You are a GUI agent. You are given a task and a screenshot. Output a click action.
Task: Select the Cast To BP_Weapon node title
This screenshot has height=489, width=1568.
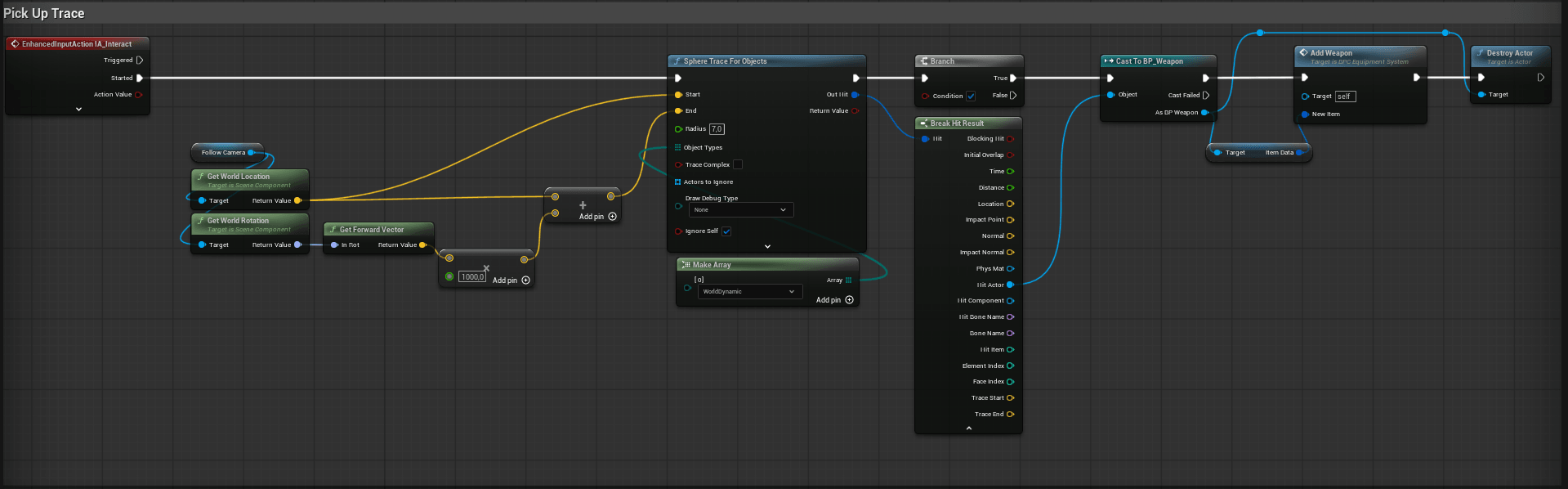(1149, 61)
